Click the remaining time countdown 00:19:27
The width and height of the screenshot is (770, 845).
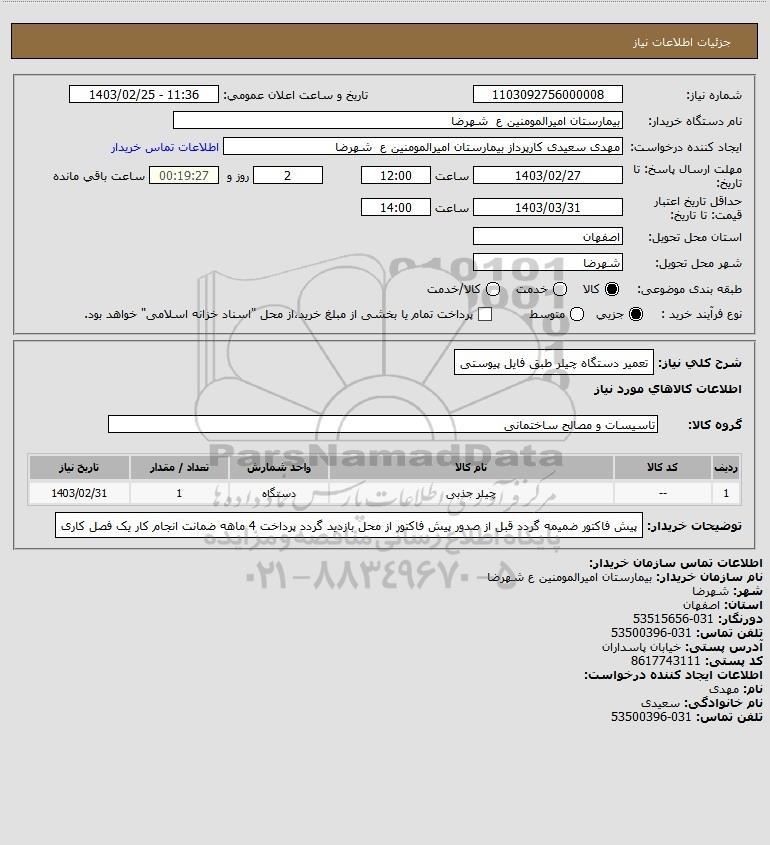click(x=184, y=176)
